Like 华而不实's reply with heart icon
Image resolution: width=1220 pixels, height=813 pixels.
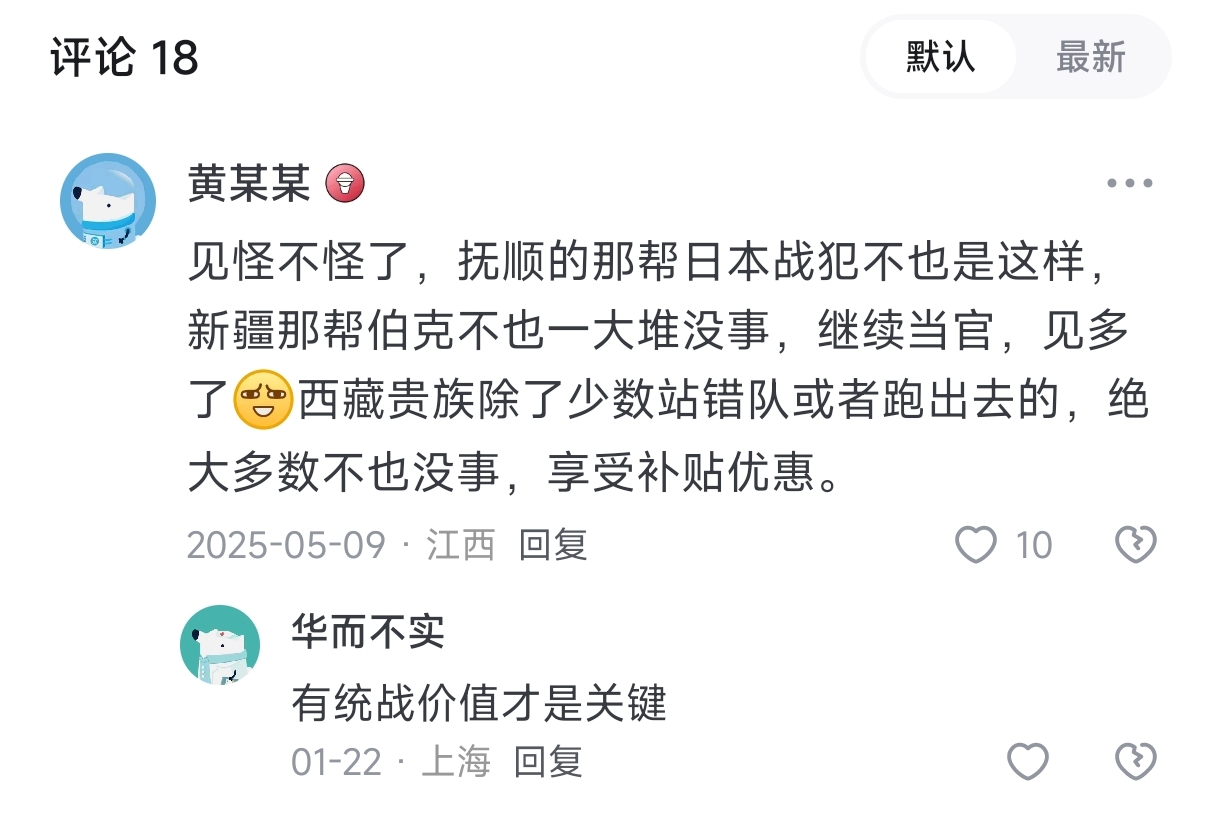(1027, 762)
